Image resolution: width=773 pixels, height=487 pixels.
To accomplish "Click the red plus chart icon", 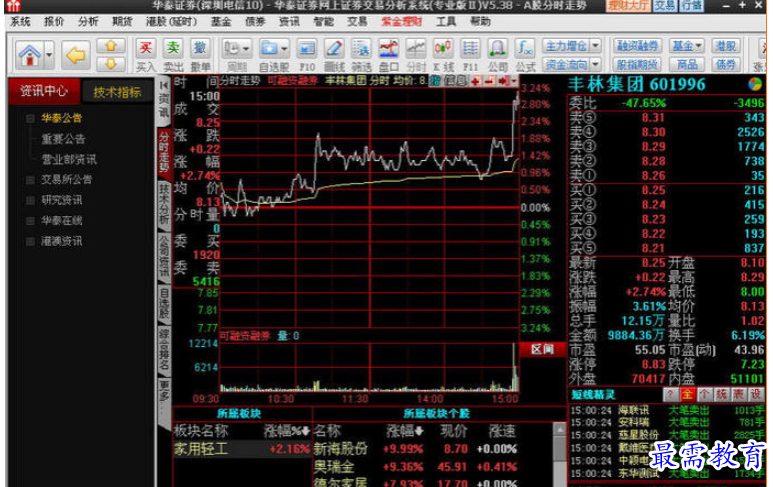I will pyautogui.click(x=476, y=81).
